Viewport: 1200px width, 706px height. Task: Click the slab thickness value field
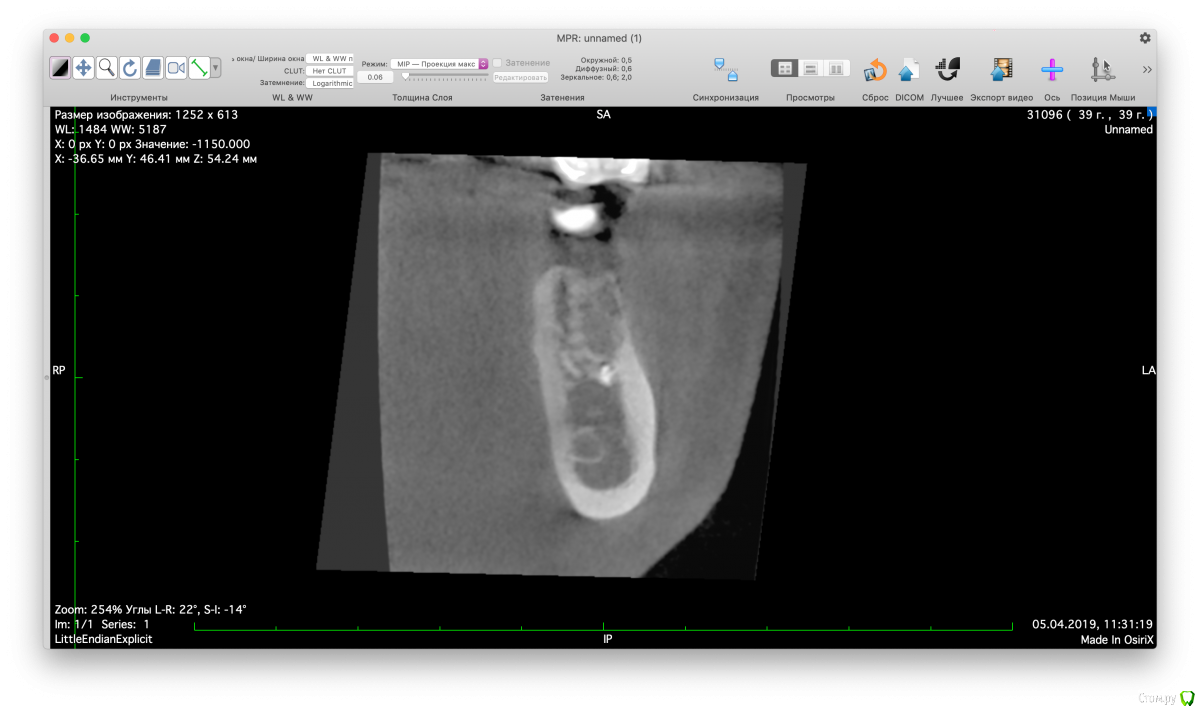(374, 77)
